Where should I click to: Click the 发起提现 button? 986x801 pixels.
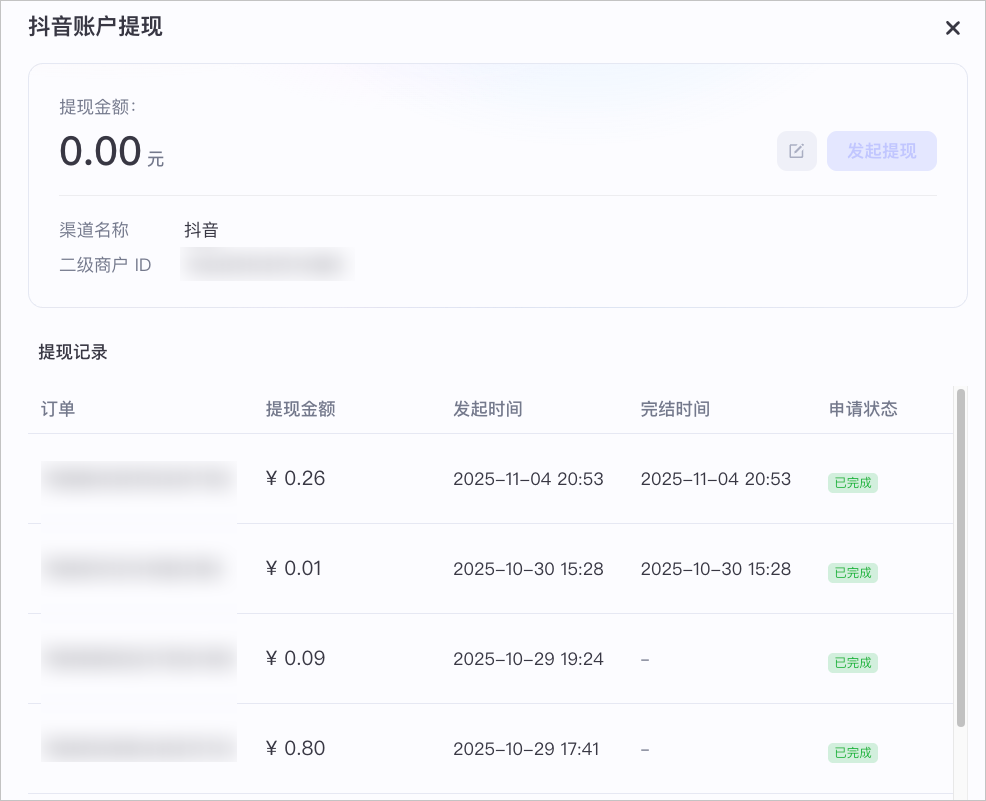(x=882, y=151)
